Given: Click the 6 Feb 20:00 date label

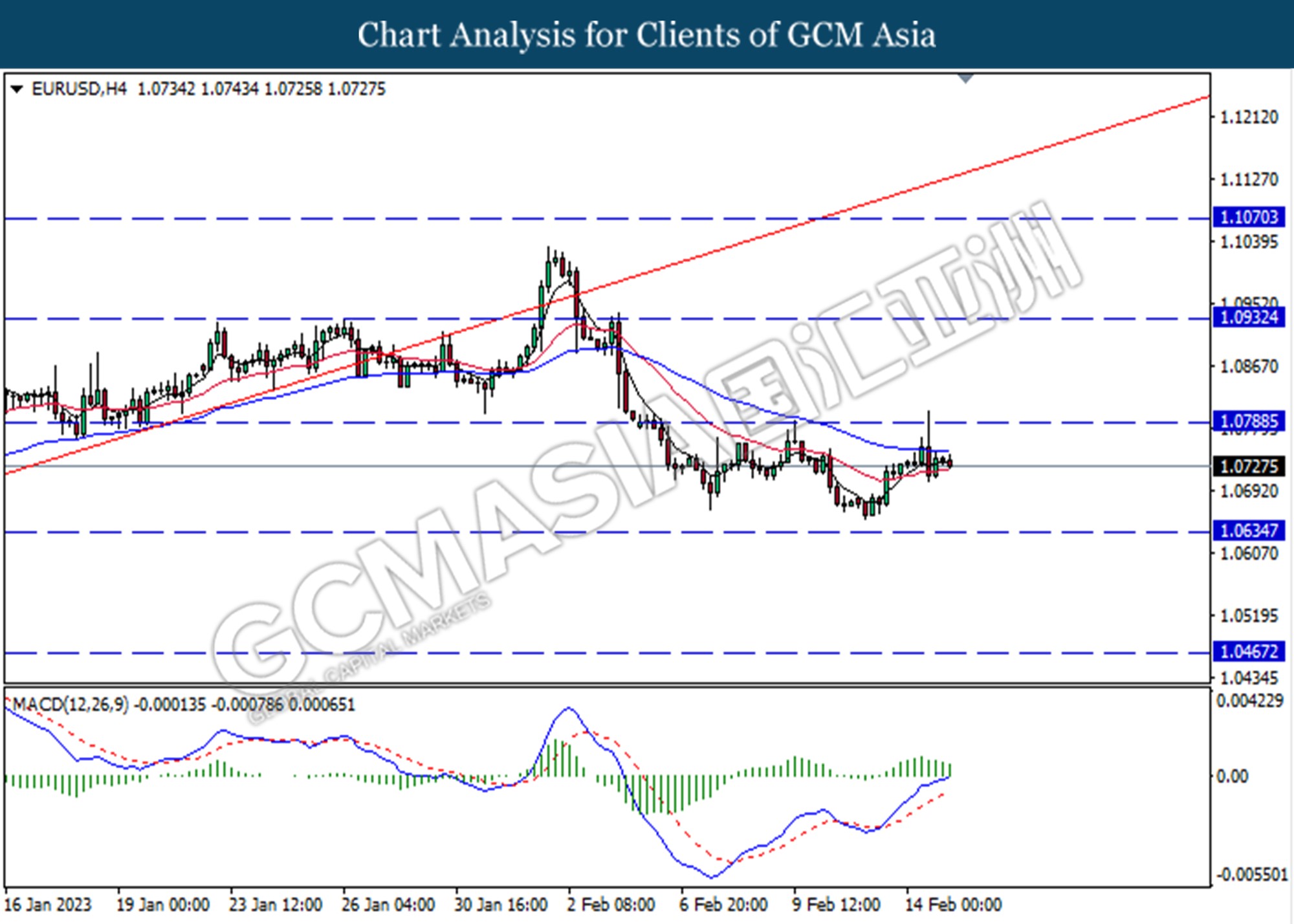Looking at the screenshot, I should tap(724, 904).
